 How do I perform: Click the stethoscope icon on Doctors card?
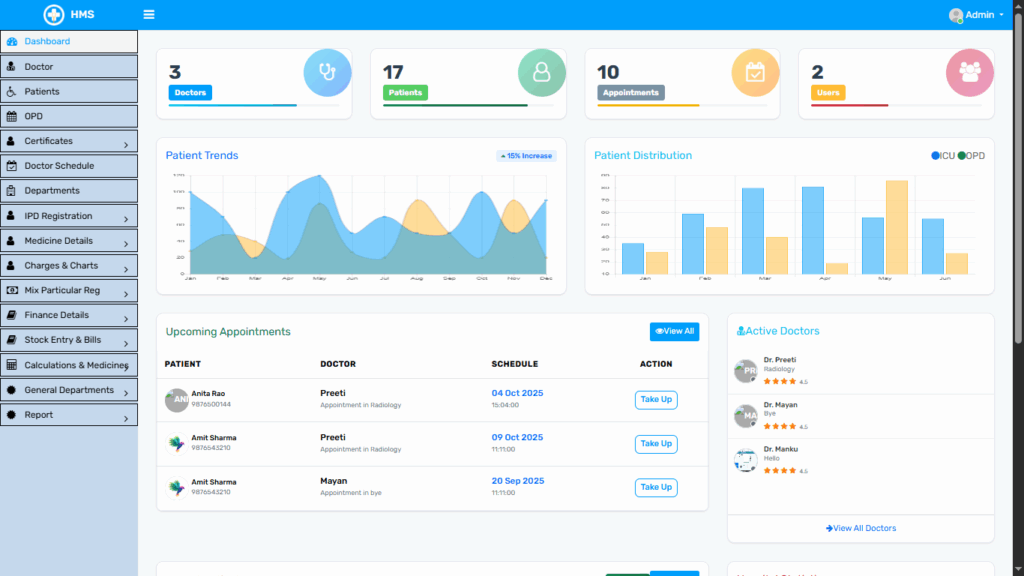pos(327,73)
